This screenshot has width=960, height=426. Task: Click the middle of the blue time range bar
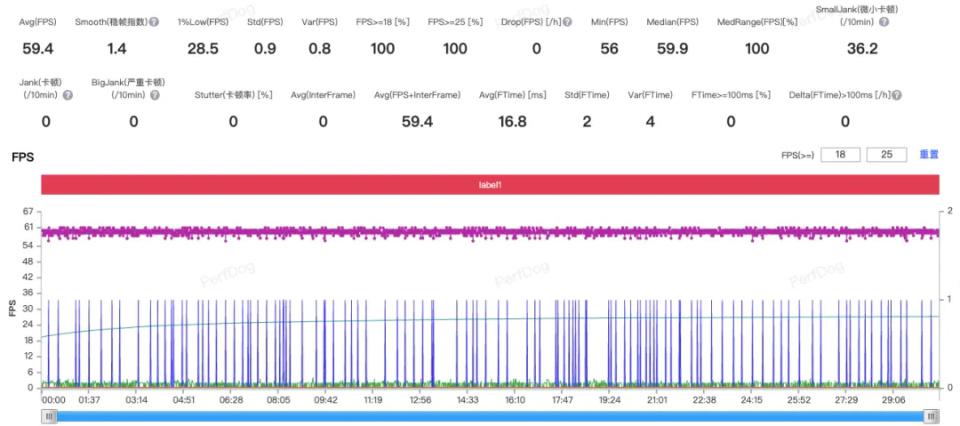point(489,416)
